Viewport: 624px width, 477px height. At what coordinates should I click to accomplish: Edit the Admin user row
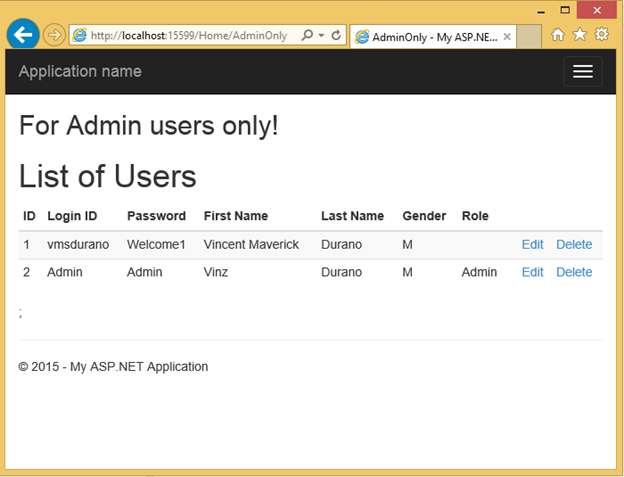tap(532, 272)
